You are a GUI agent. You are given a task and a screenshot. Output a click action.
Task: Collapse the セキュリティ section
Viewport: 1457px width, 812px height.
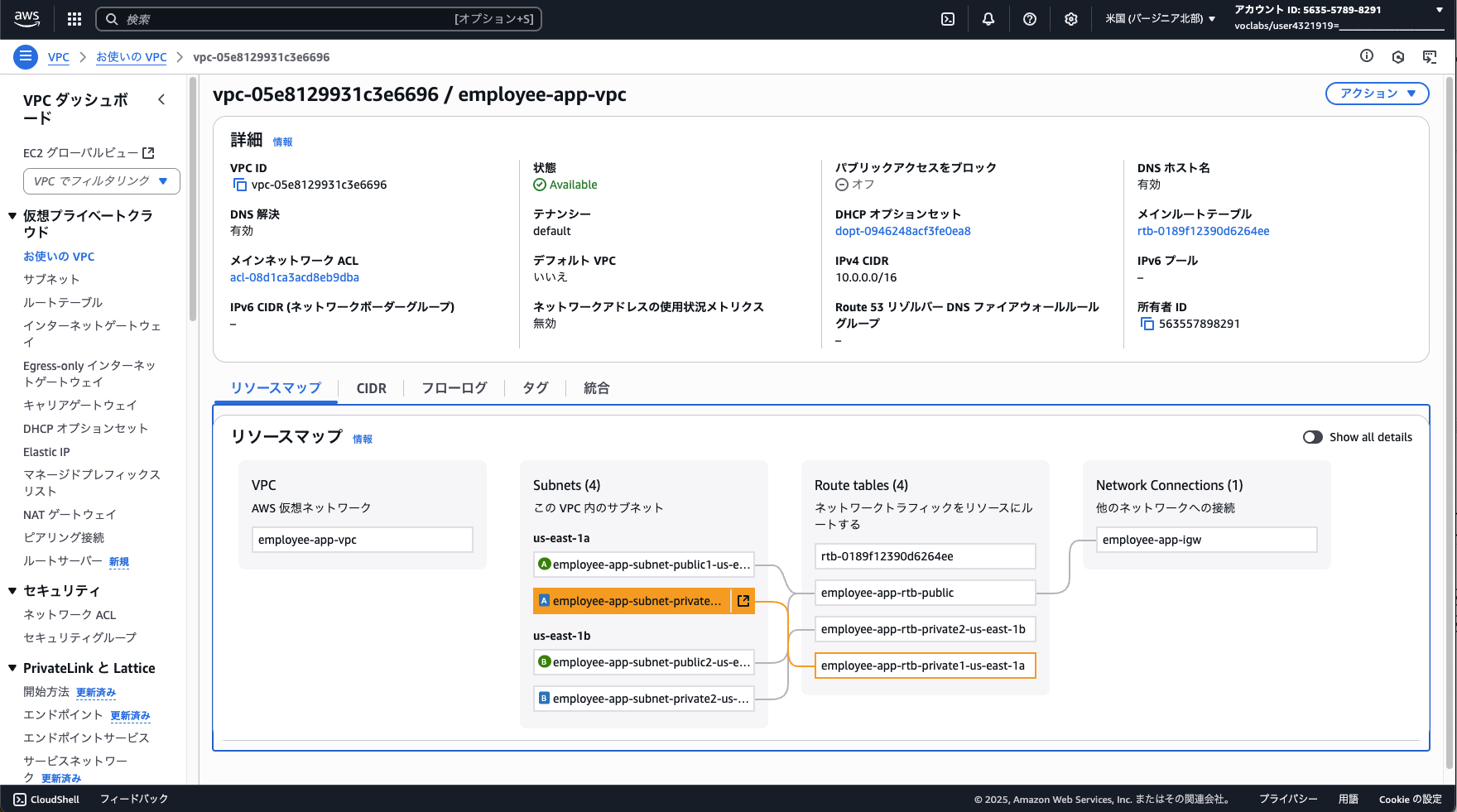(x=12, y=591)
